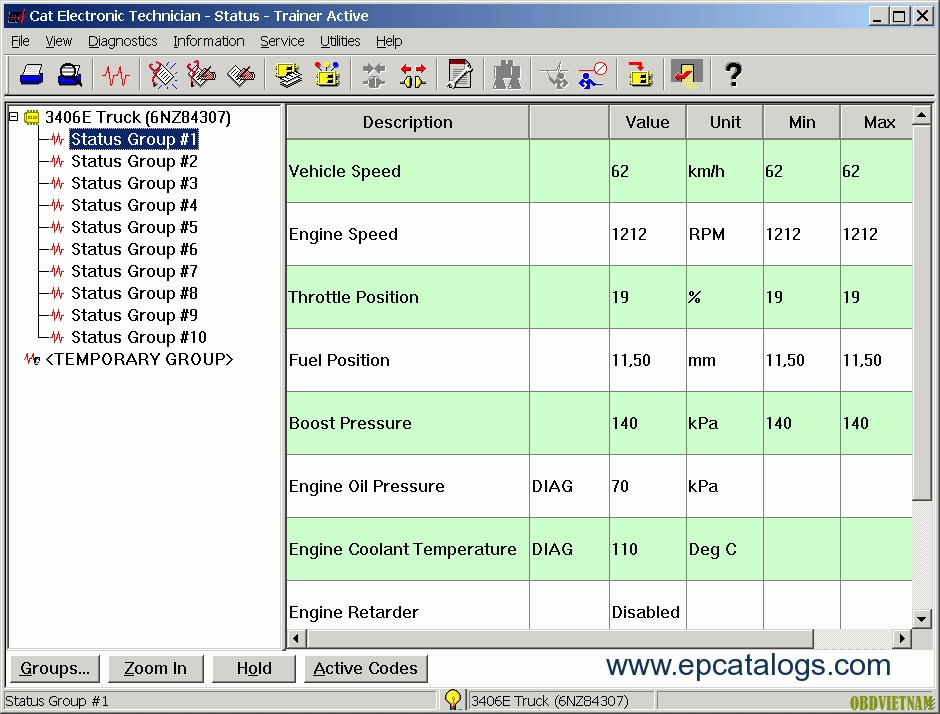The height and width of the screenshot is (714, 940).
Task: Click the horizontal scrollbar right arrow
Action: pos(902,638)
